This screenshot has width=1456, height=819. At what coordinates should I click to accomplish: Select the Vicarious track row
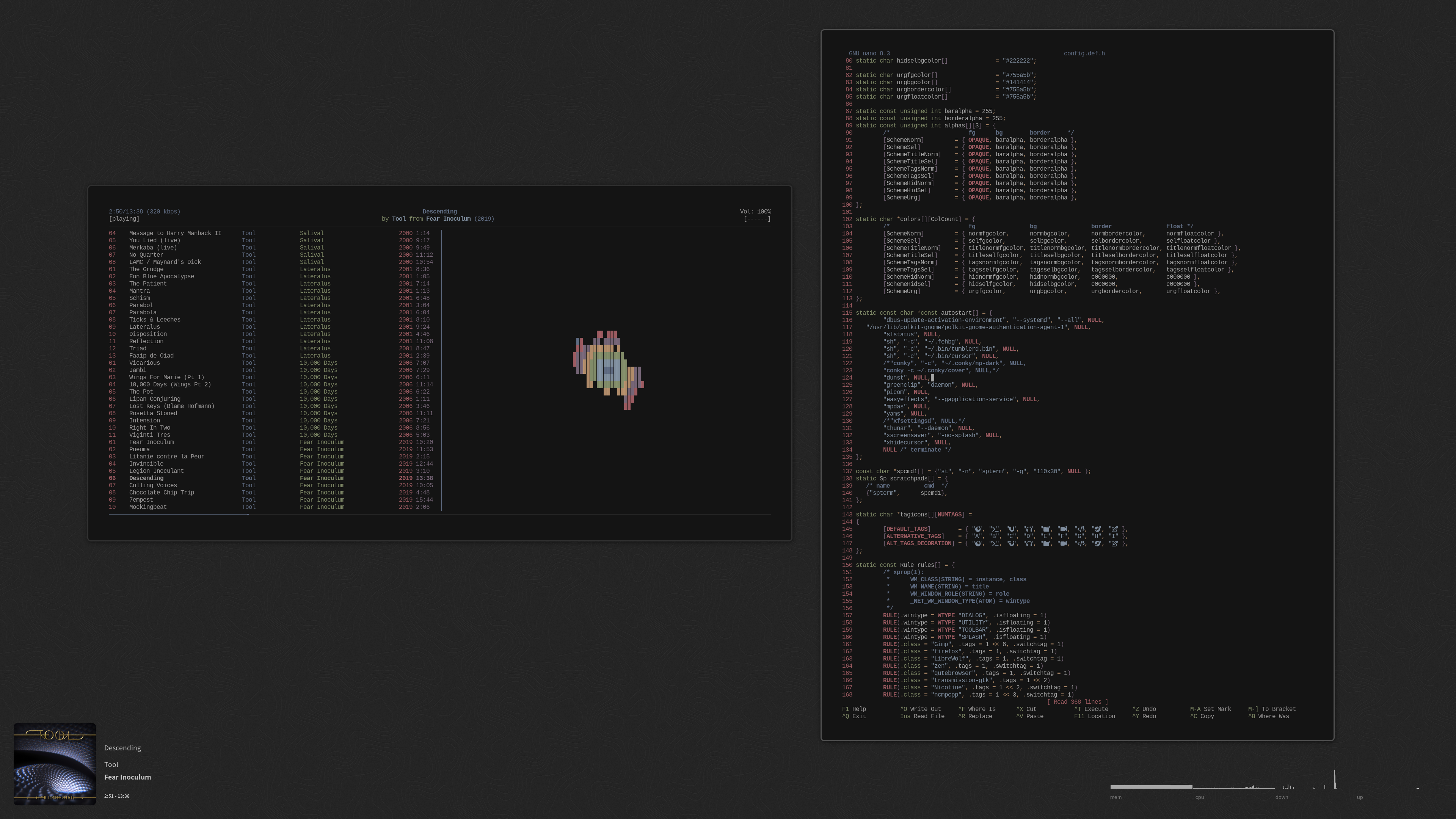[x=271, y=363]
